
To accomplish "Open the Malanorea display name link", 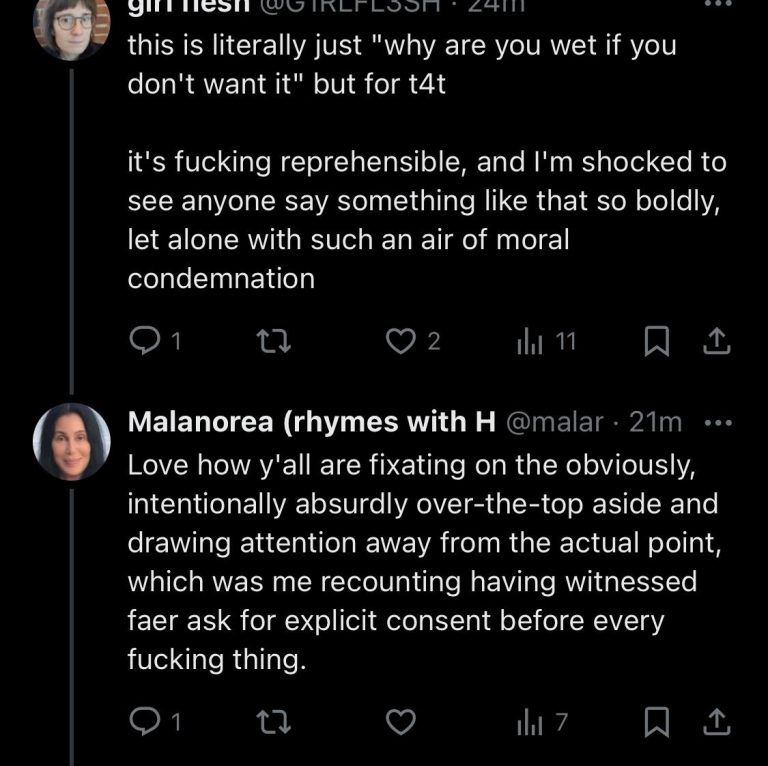I will [x=311, y=423].
